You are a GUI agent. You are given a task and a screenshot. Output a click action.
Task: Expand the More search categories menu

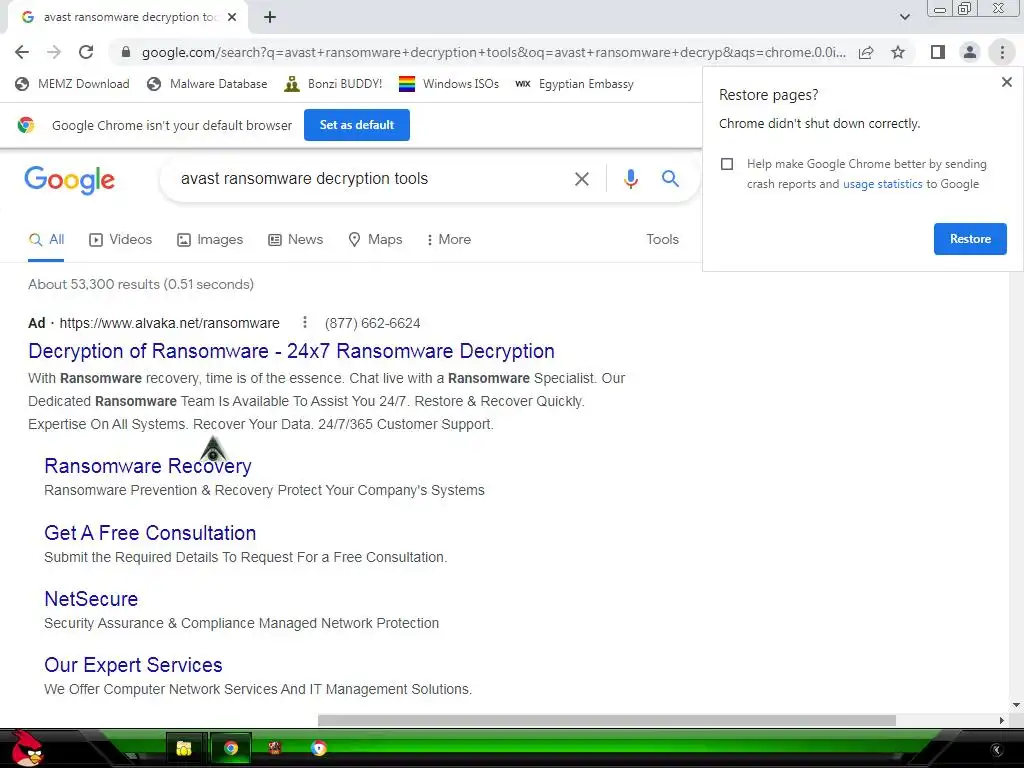[x=448, y=240]
